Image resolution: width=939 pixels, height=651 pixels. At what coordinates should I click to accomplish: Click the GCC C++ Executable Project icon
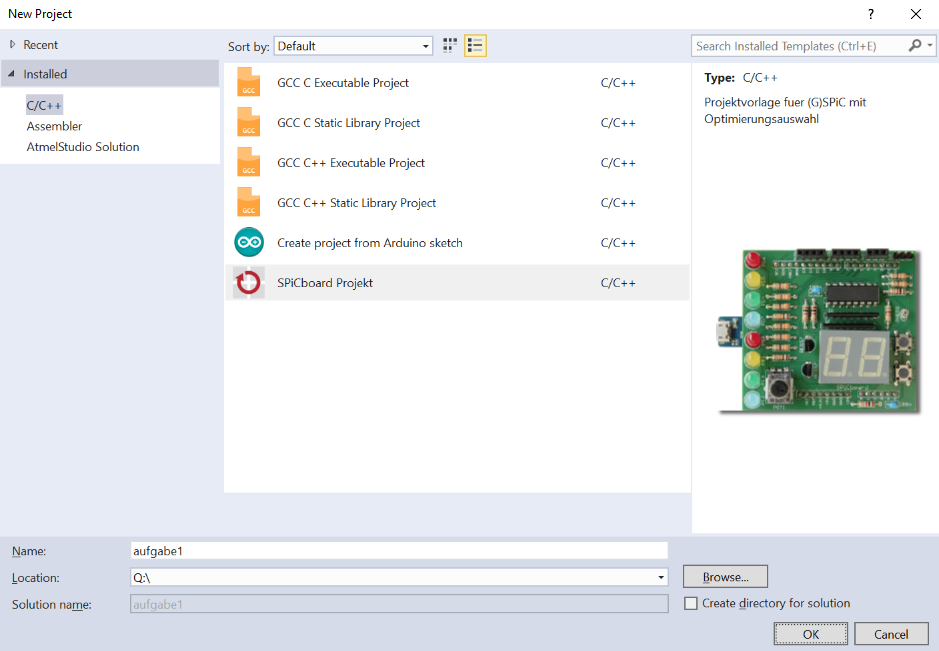click(x=249, y=163)
